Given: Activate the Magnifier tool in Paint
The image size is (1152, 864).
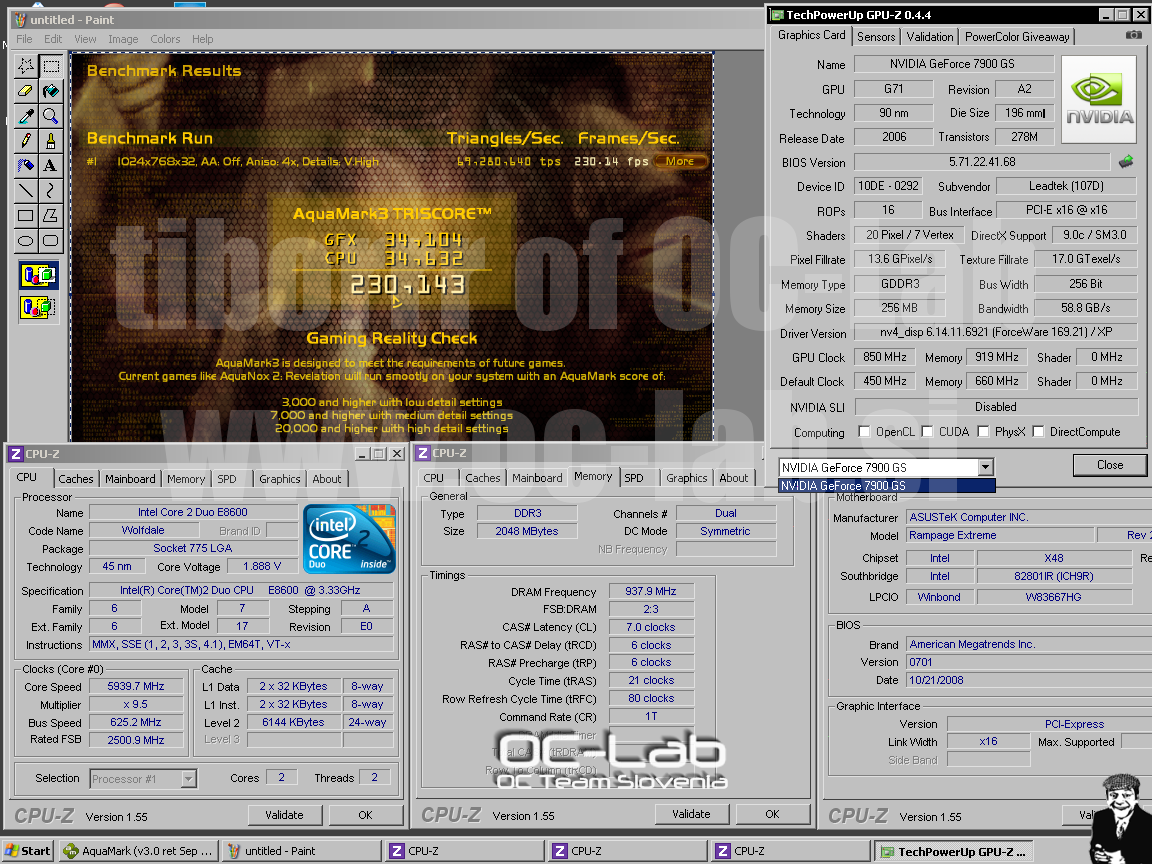Looking at the screenshot, I should pyautogui.click(x=51, y=116).
